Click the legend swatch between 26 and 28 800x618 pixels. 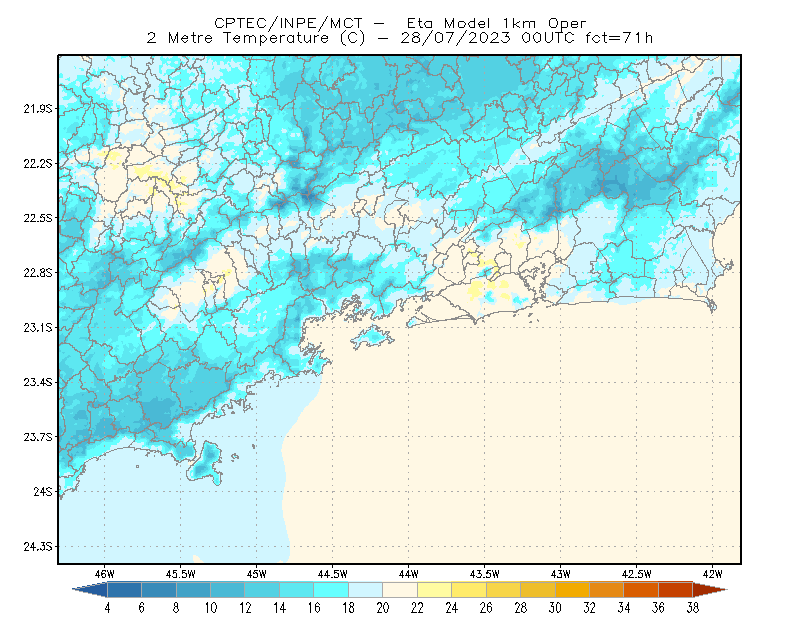click(x=504, y=589)
